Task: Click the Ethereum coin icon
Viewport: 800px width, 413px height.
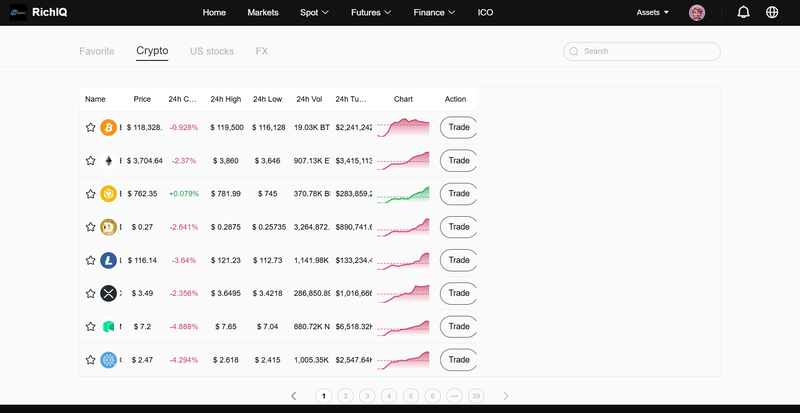Action: (x=108, y=161)
